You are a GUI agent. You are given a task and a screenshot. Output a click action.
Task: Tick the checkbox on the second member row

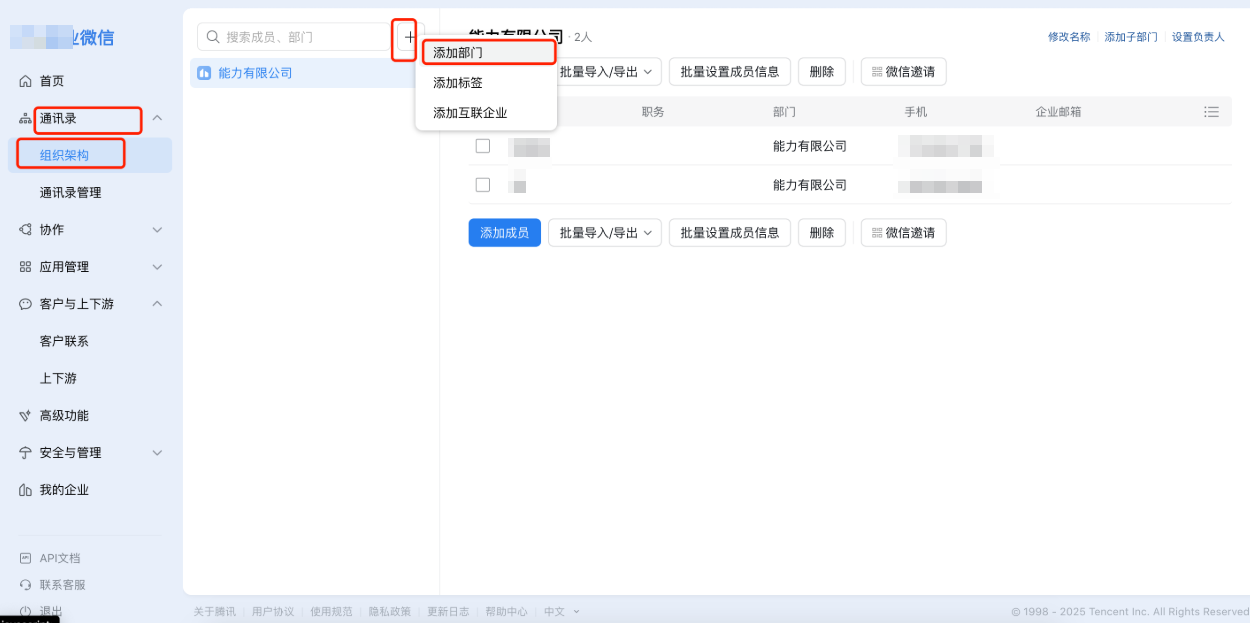tap(483, 184)
